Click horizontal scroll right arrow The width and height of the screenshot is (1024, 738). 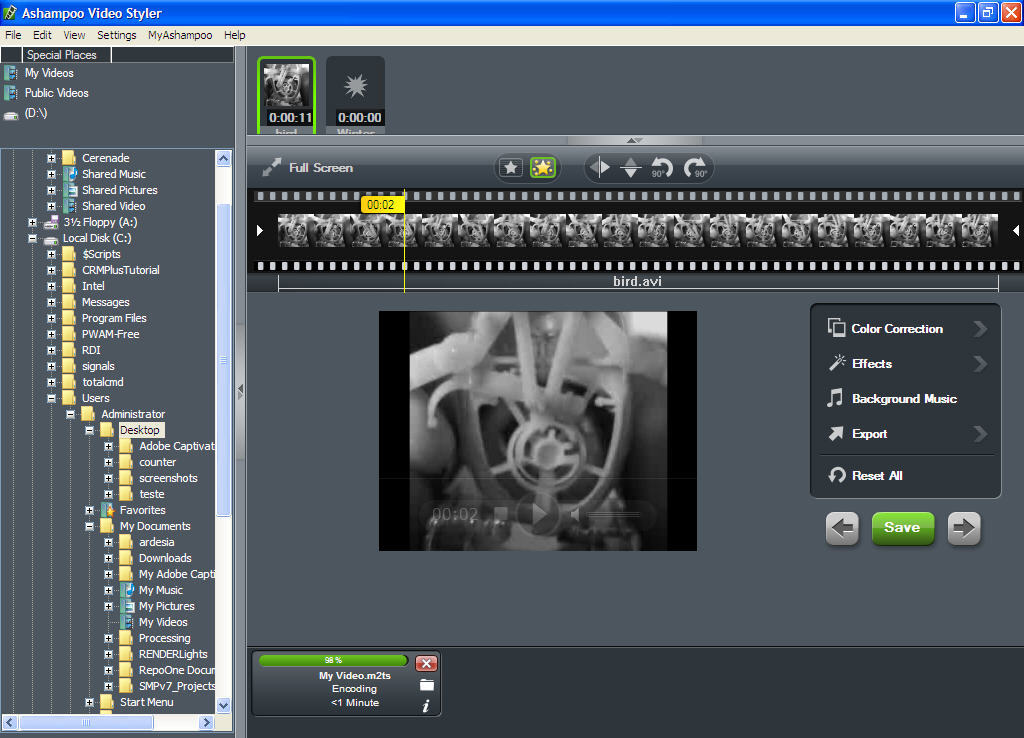point(206,722)
